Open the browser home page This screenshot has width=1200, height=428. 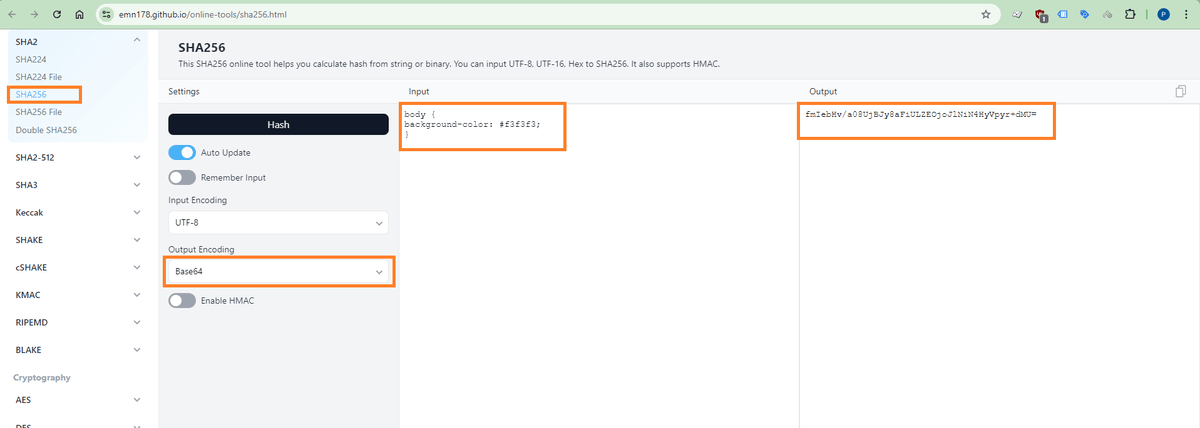(79, 15)
